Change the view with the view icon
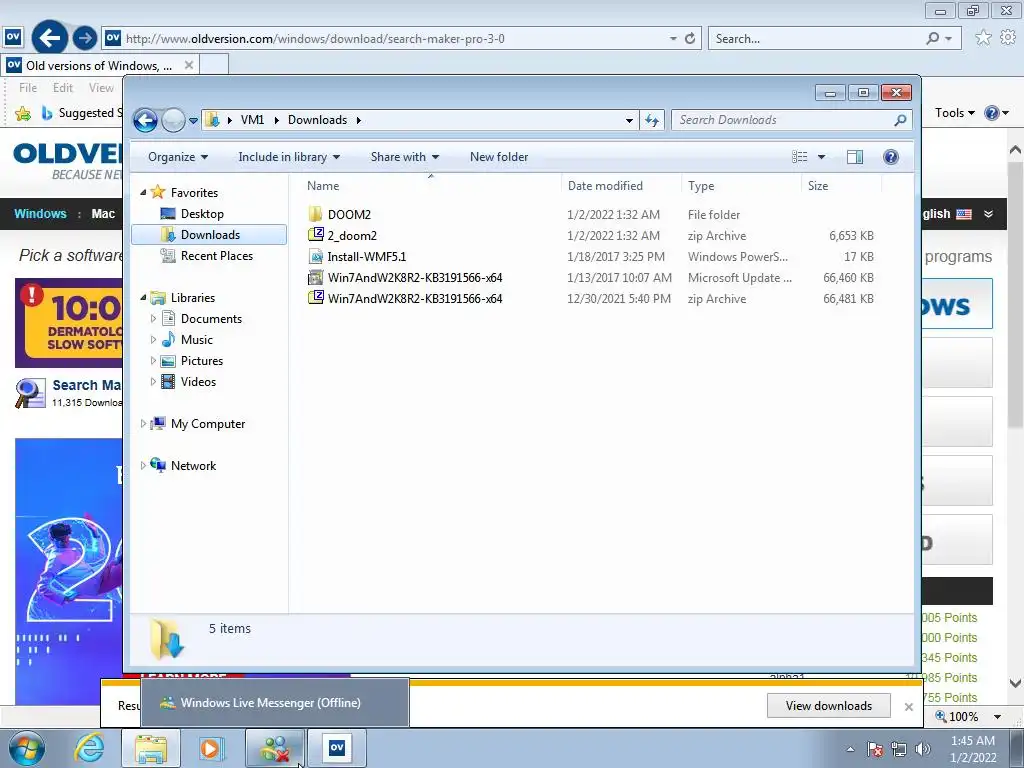Screen dimensions: 1024x768 800,157
